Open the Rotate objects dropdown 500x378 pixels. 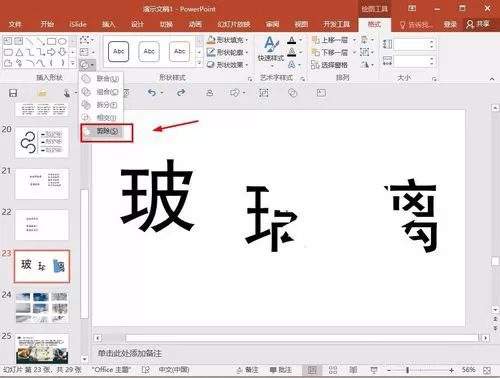point(367,64)
